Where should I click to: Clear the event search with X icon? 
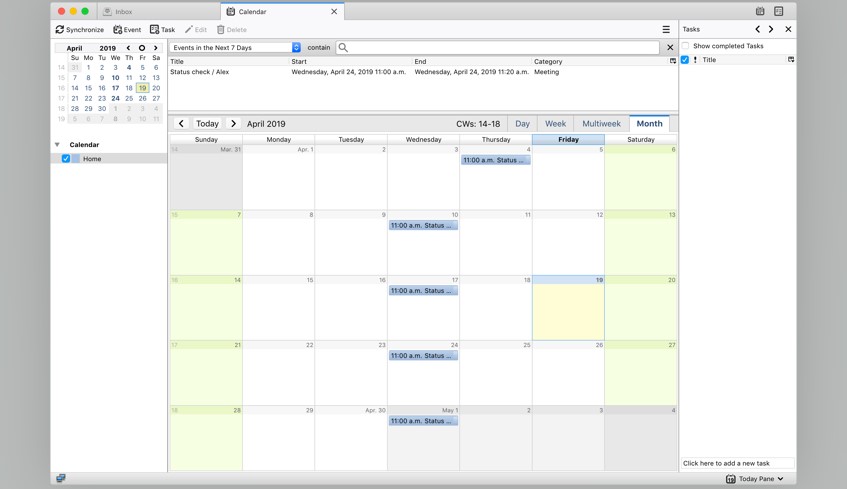click(670, 48)
